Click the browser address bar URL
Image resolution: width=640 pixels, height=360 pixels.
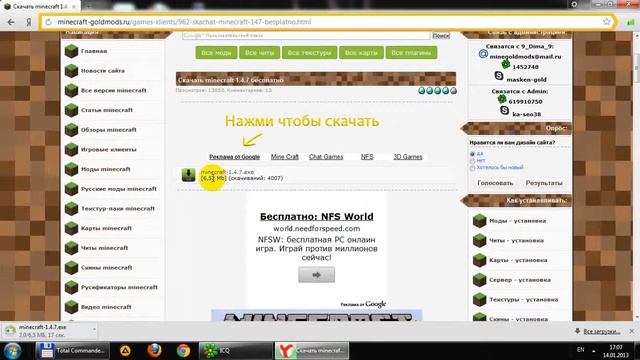[184, 22]
